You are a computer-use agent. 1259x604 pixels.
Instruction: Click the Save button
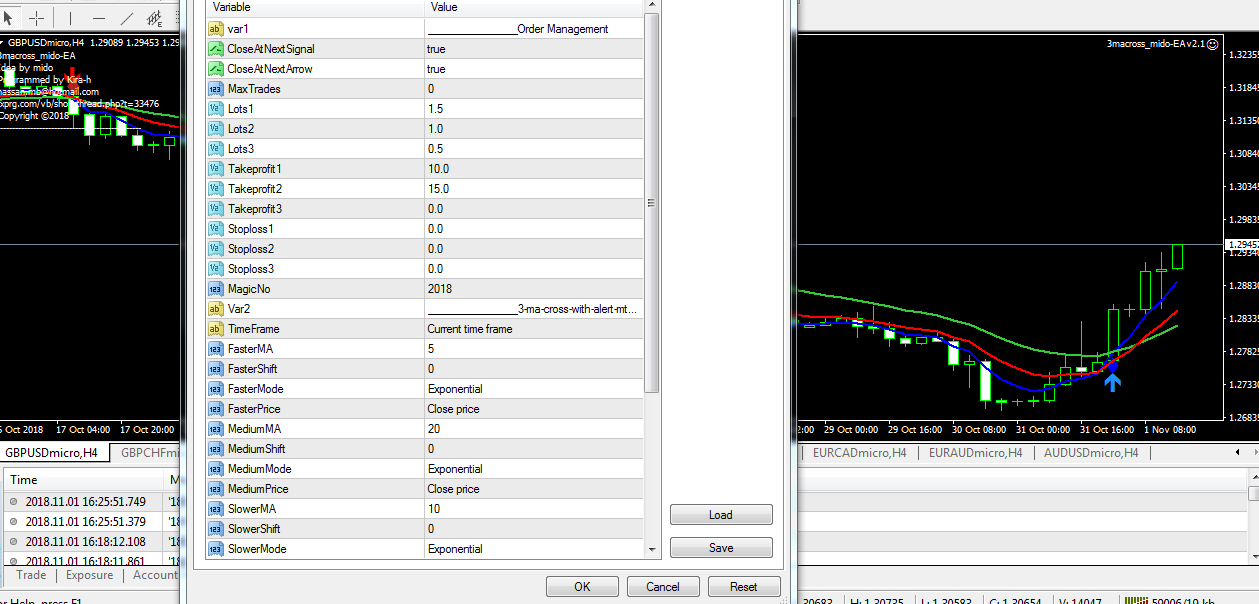tap(720, 548)
